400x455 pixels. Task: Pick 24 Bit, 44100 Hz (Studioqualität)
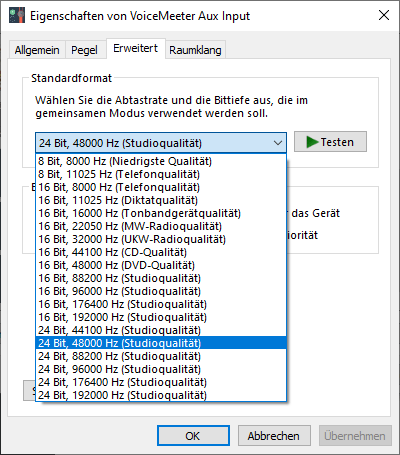[161, 330]
